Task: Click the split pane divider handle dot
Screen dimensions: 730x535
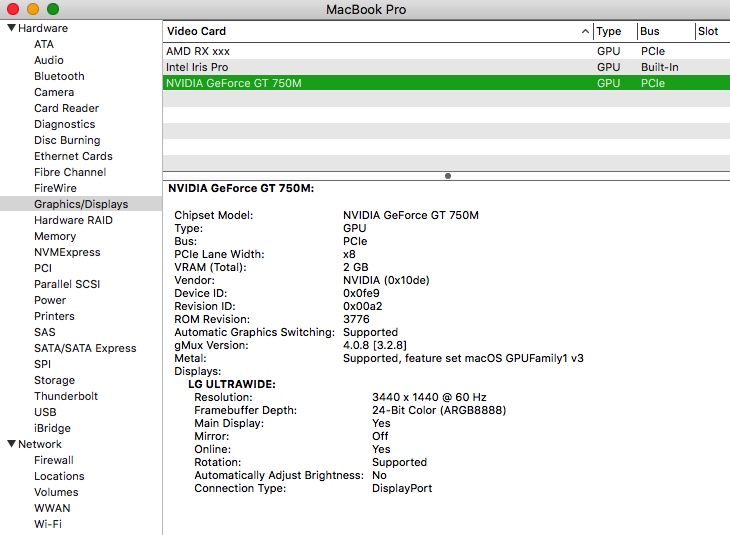Action: coord(448,176)
